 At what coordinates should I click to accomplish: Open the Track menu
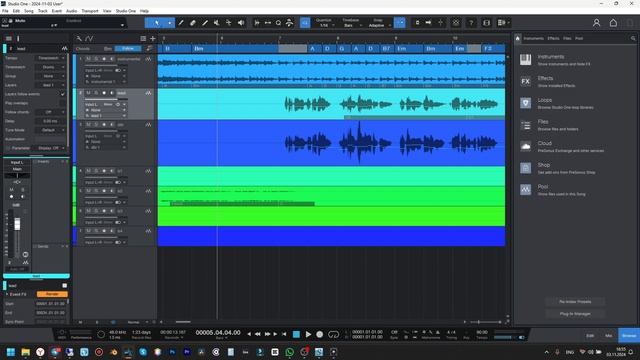pos(42,11)
